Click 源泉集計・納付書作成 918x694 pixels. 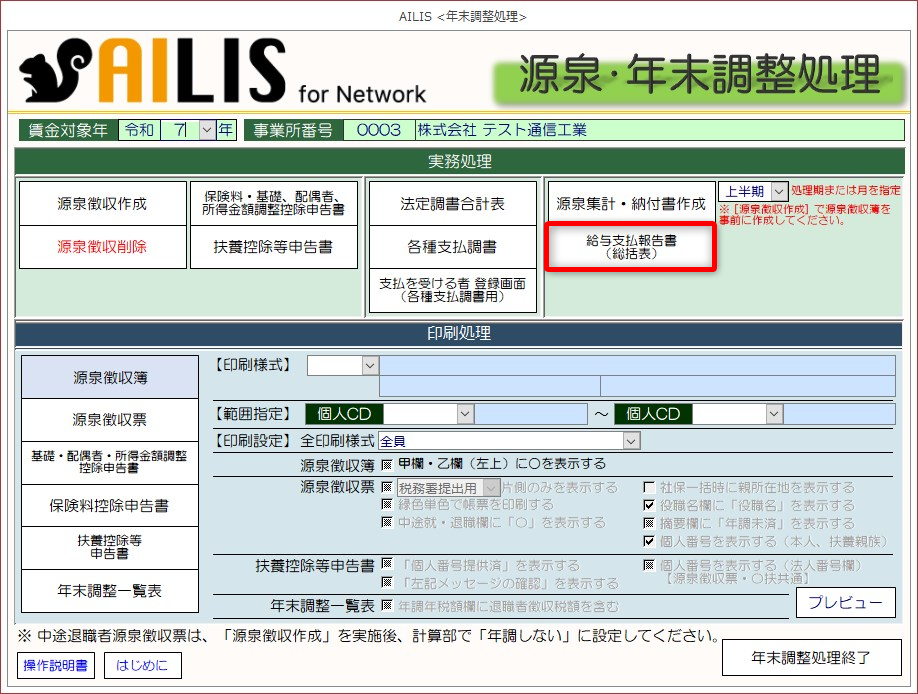coord(630,204)
